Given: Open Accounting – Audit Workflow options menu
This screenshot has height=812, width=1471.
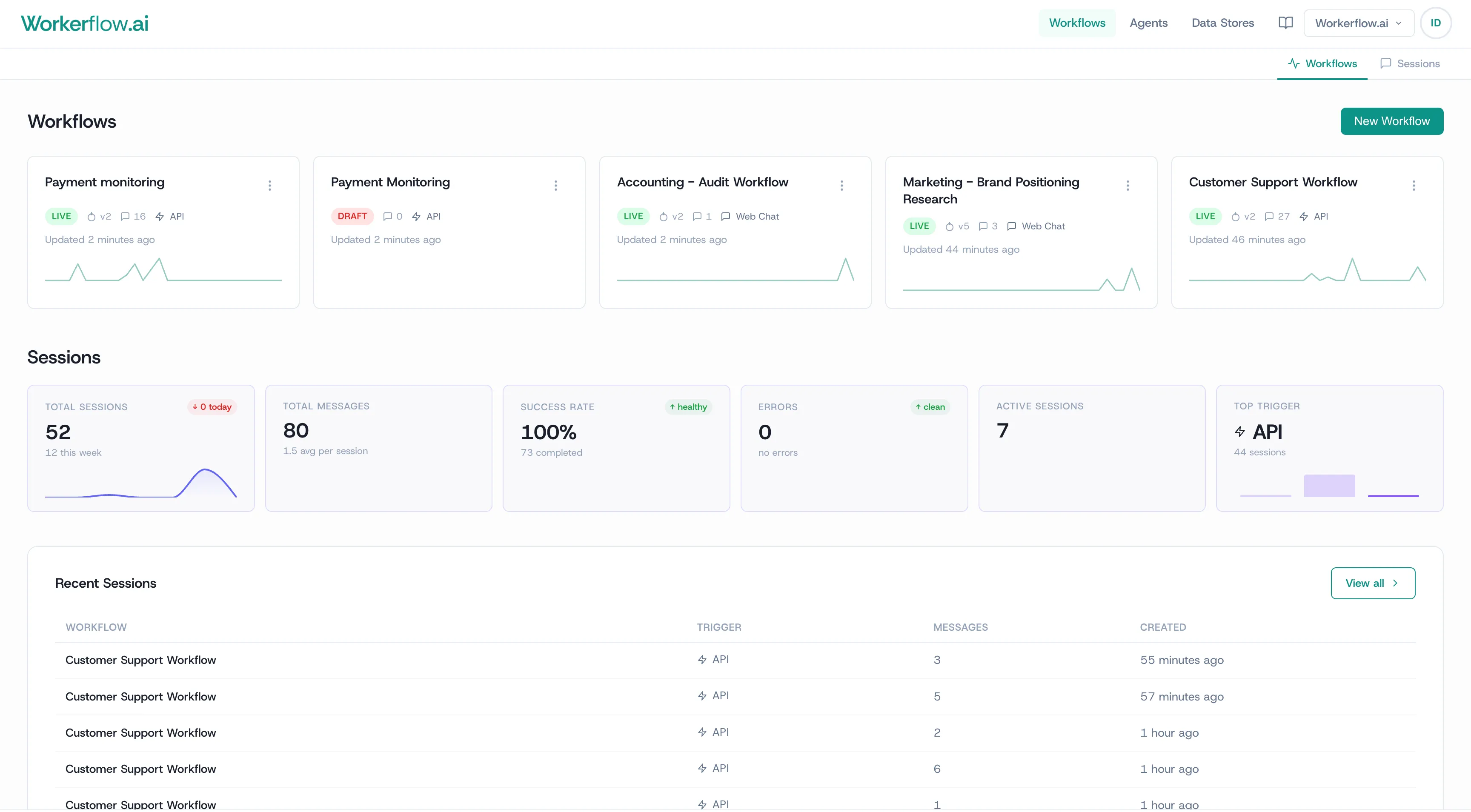Looking at the screenshot, I should (x=841, y=186).
